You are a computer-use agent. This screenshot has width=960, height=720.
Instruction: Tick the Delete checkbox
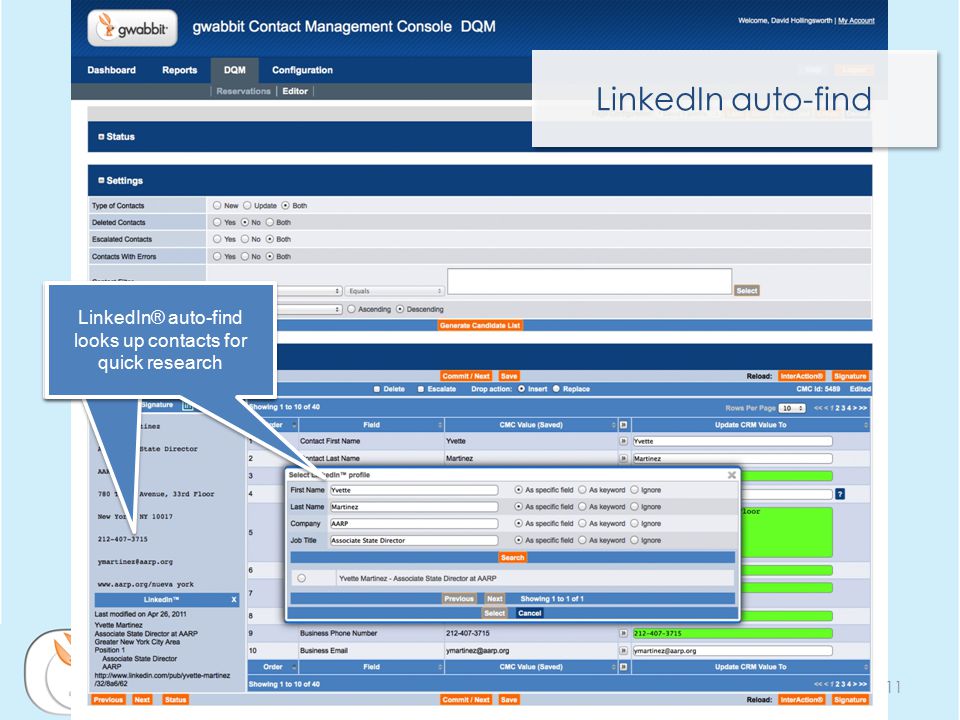(377, 389)
